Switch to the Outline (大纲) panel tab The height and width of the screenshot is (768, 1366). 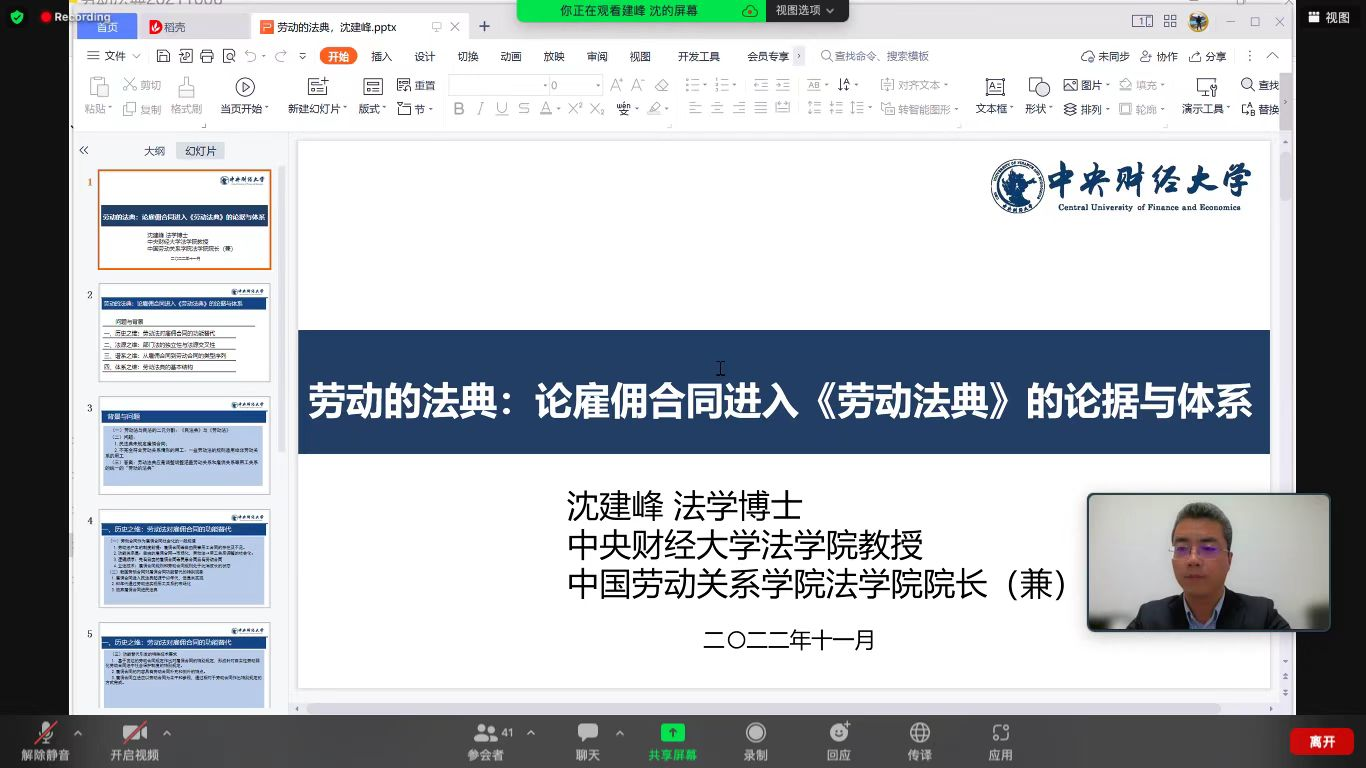point(154,151)
